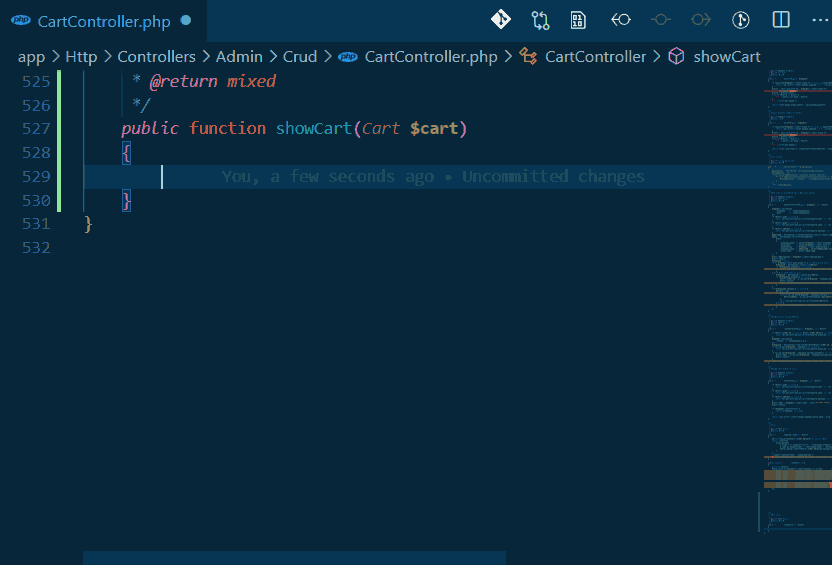Open CartController.php breadcrumb file entry
The width and height of the screenshot is (832, 565).
[431, 57]
